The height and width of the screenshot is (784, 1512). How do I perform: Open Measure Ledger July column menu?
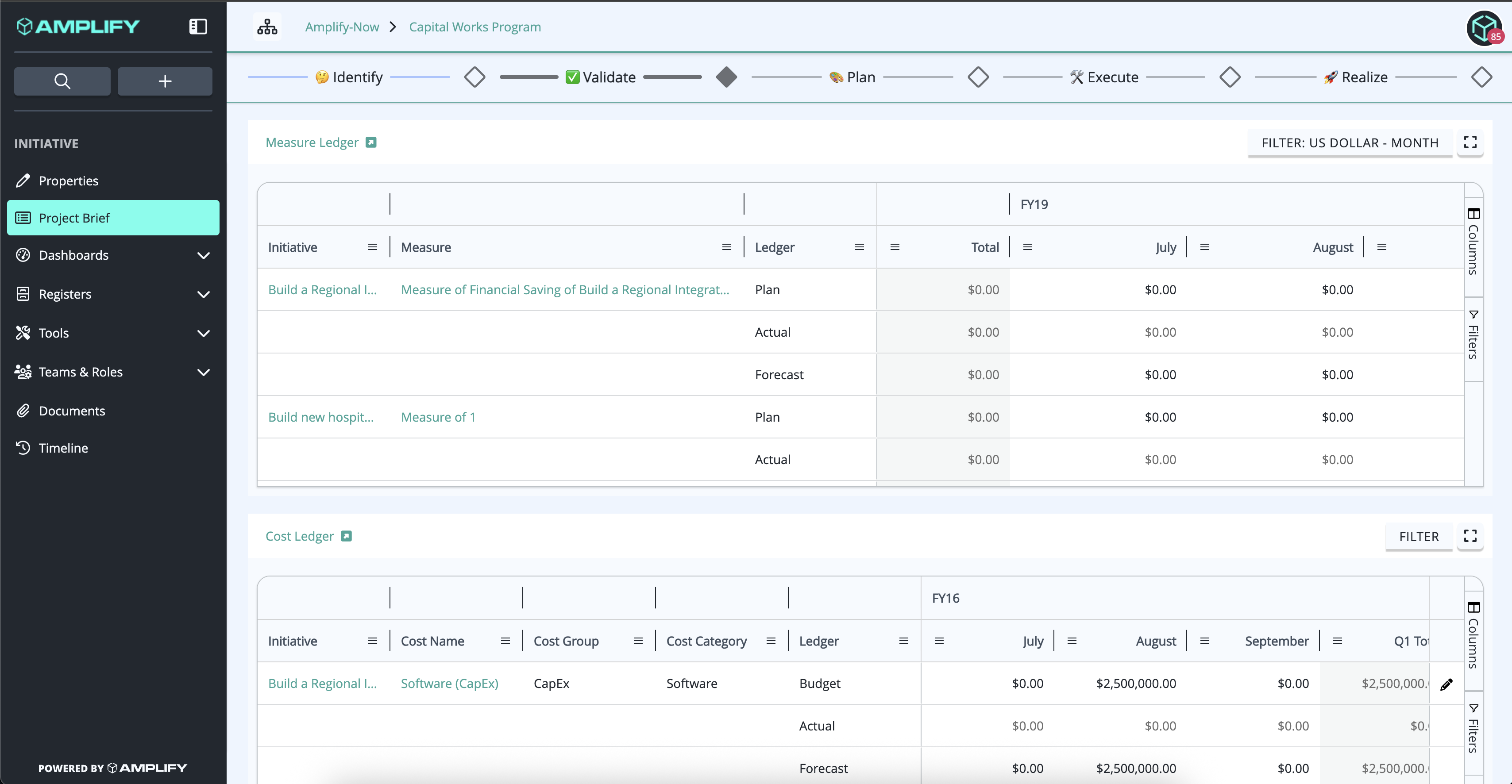1028,247
